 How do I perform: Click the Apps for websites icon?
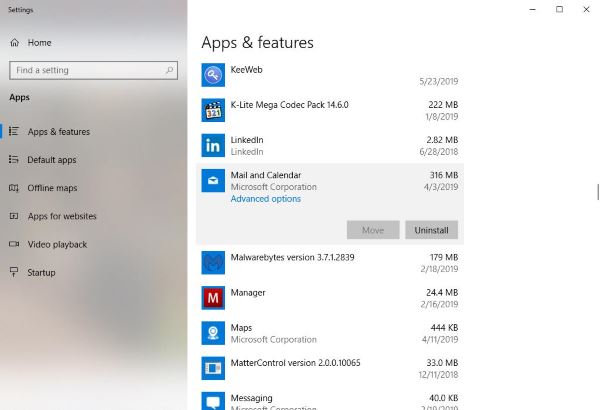point(14,216)
